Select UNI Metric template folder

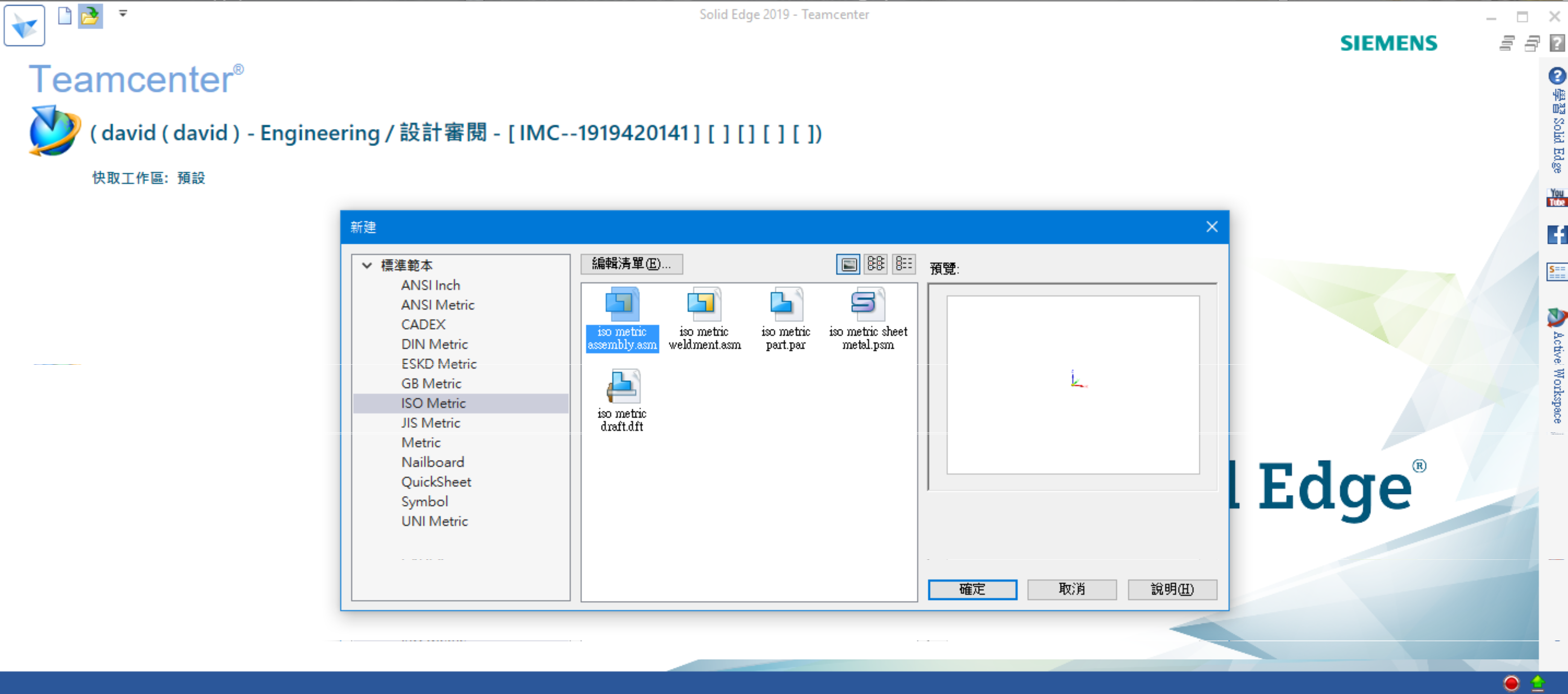click(x=434, y=521)
